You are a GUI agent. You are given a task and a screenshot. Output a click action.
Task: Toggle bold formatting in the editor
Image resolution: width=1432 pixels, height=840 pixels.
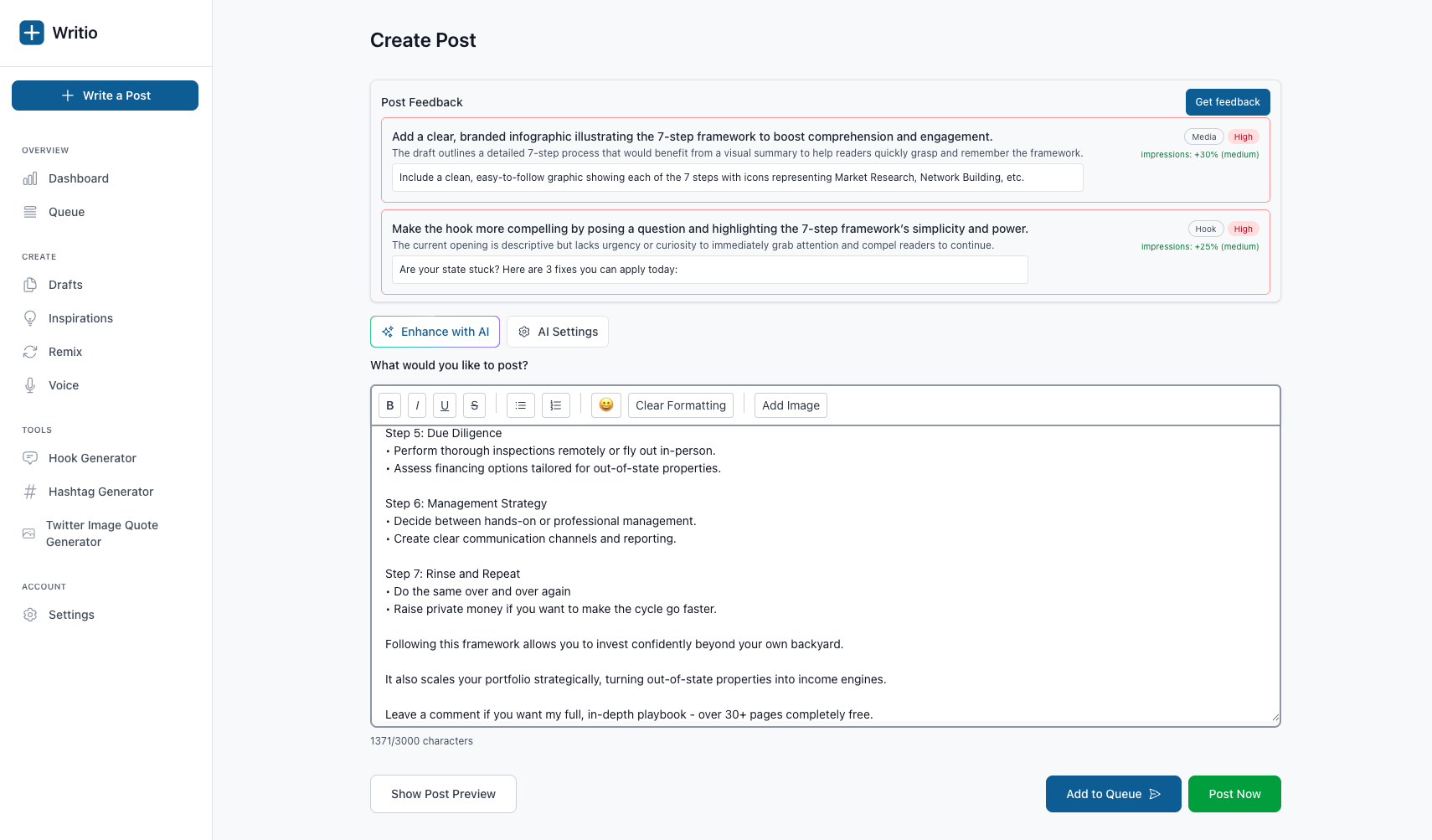pyautogui.click(x=389, y=405)
